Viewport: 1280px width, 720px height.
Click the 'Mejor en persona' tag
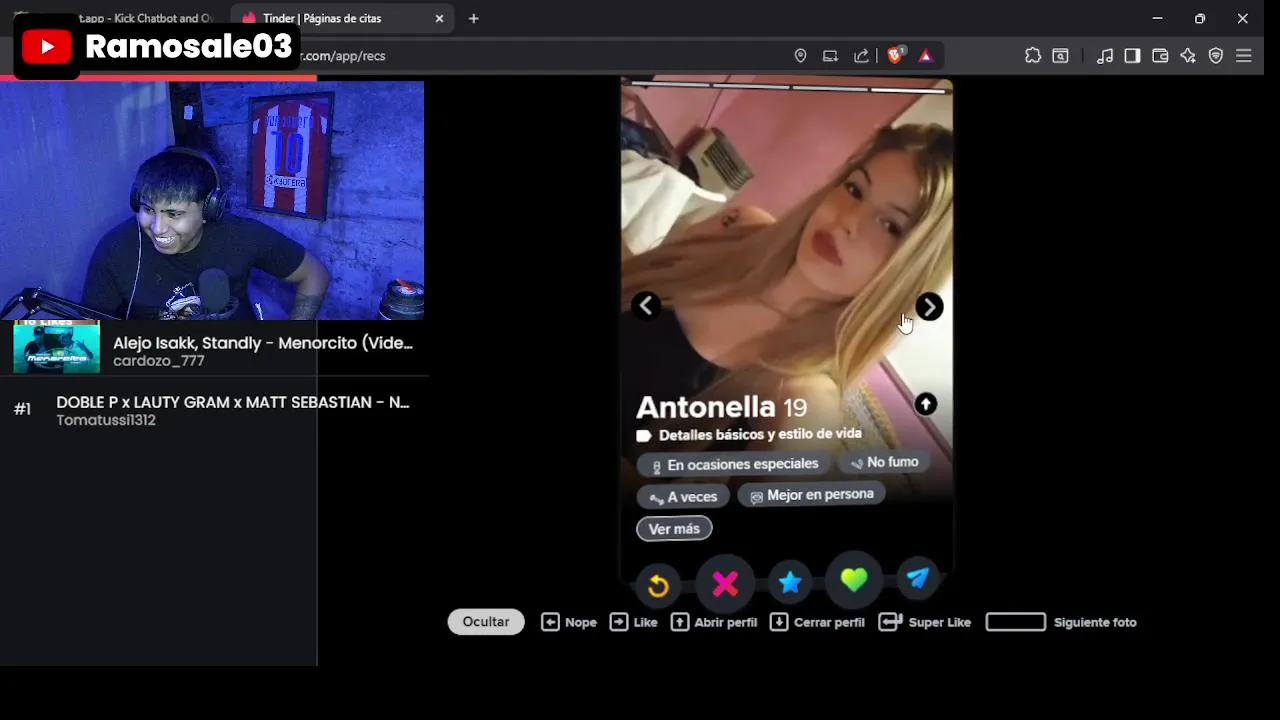click(x=811, y=495)
